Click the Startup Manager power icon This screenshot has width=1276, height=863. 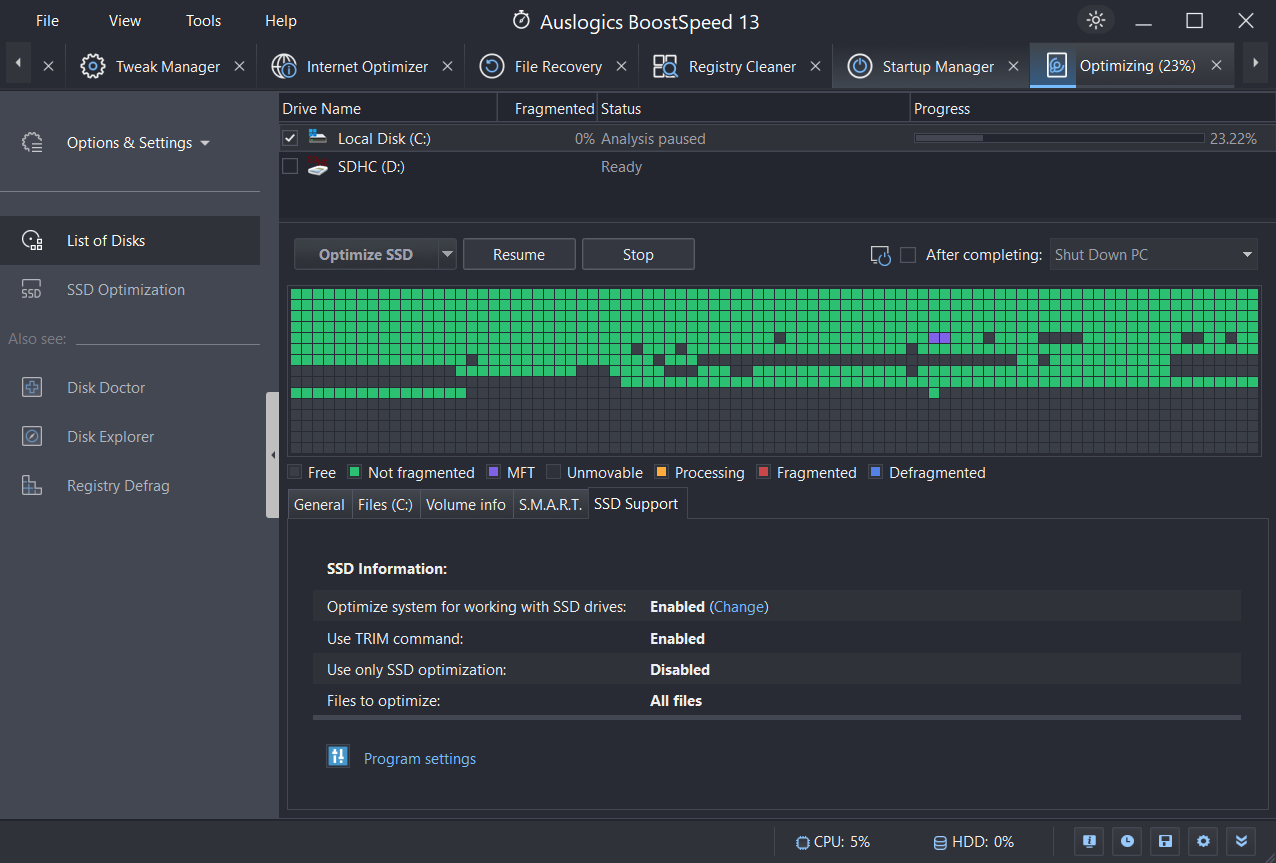coord(859,66)
